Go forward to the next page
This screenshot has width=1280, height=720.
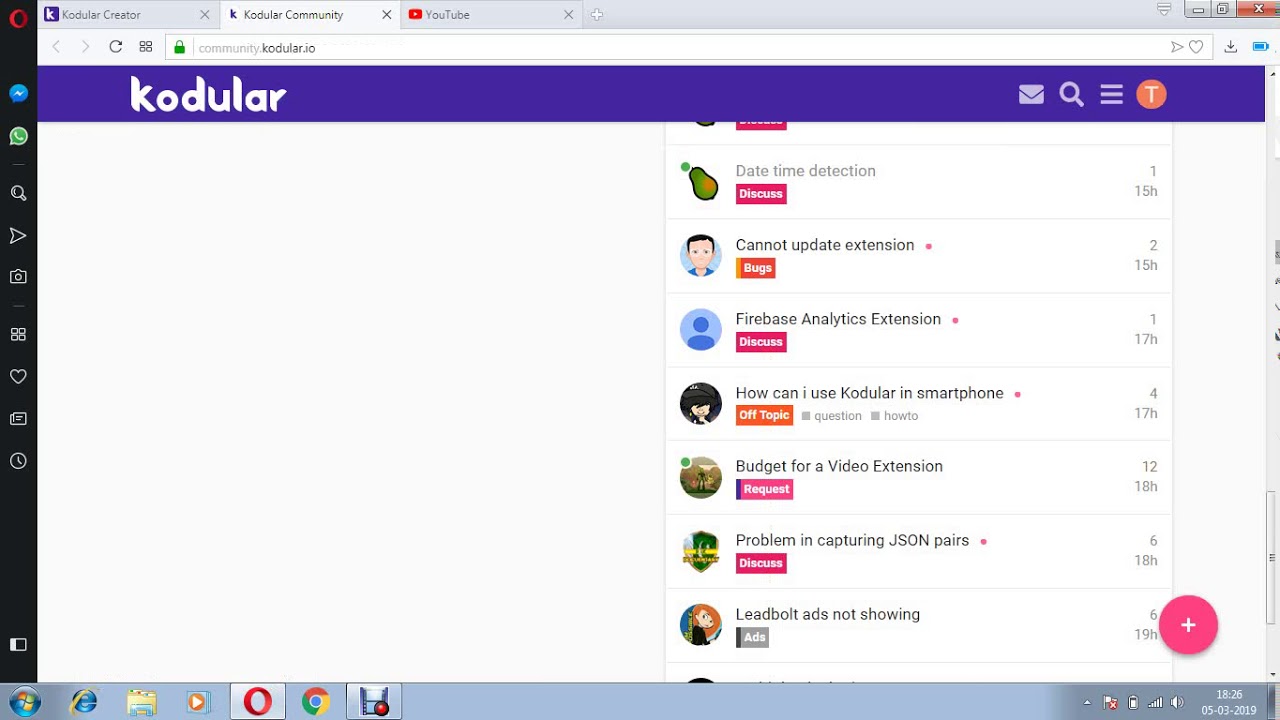coord(85,47)
